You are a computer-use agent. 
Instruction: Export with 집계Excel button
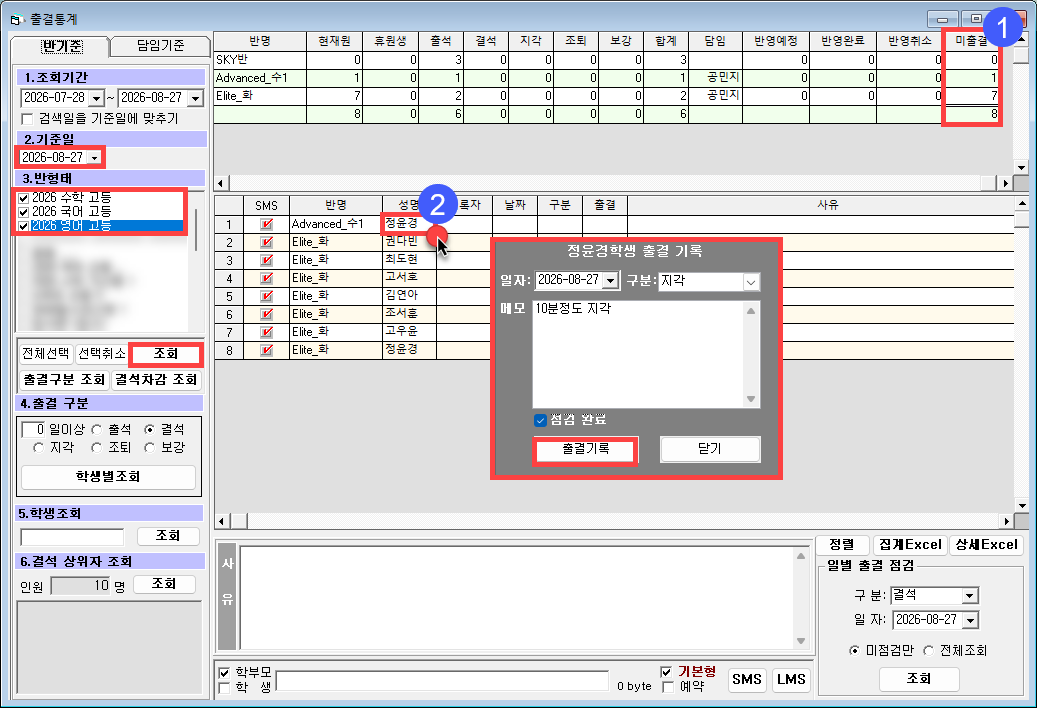click(x=910, y=545)
